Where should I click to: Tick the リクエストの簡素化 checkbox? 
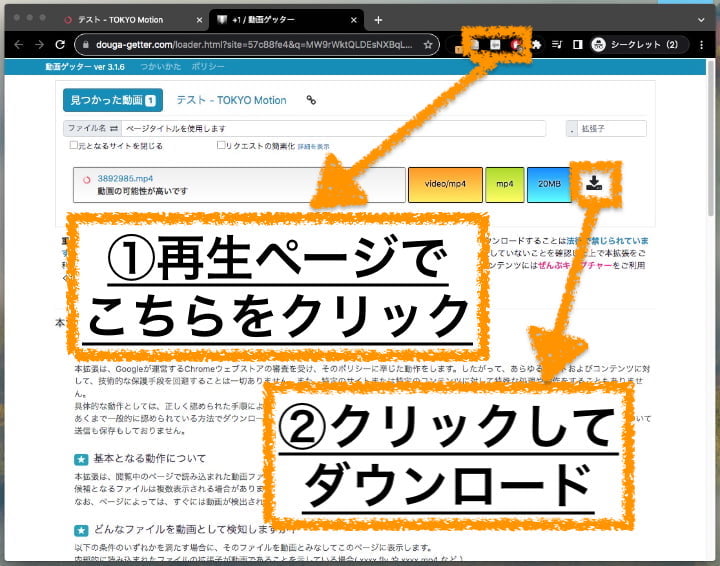[221, 146]
